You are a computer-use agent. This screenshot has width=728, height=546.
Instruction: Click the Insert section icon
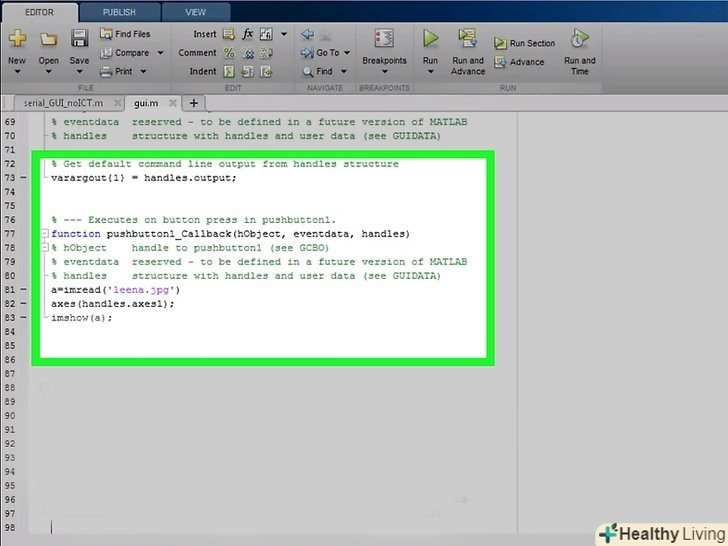(229, 34)
